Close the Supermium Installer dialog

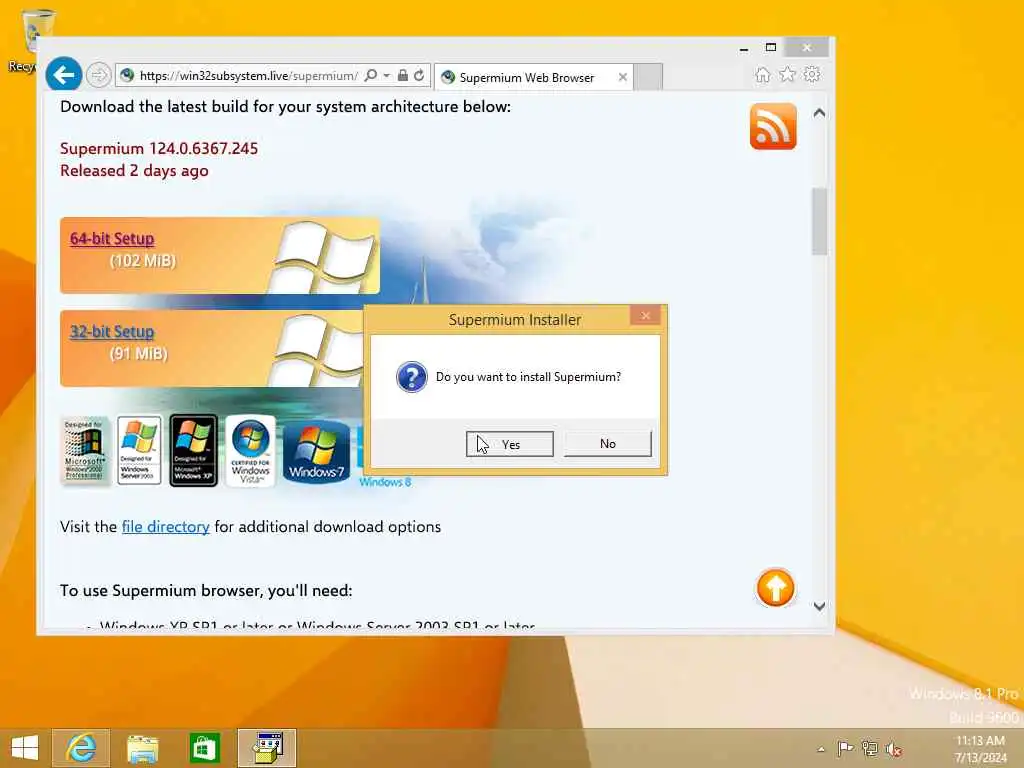point(645,316)
